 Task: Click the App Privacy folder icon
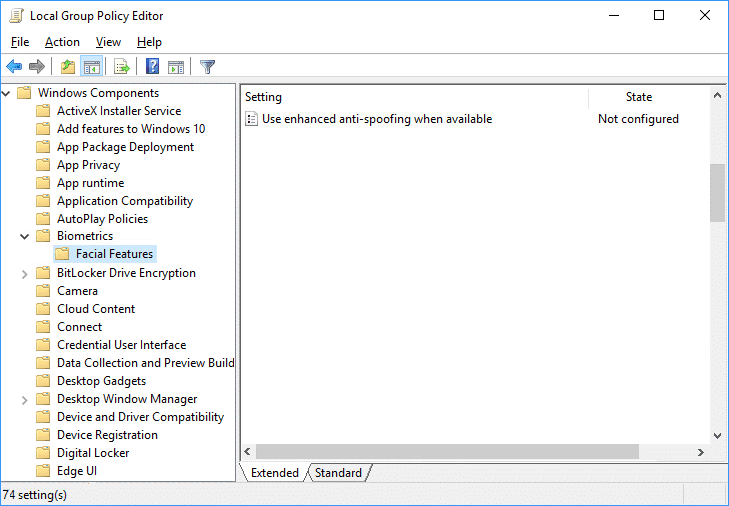coord(43,165)
